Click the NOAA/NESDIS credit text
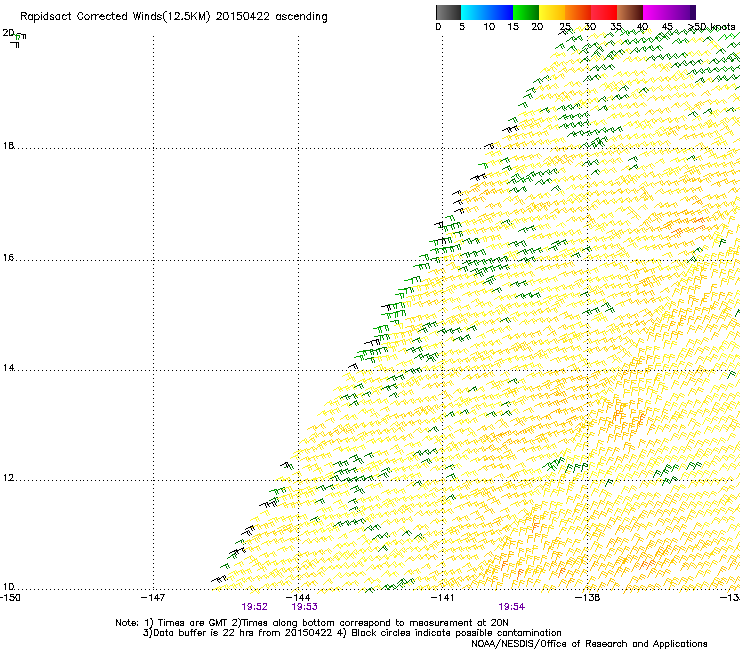The image size is (740, 650). coord(589,644)
